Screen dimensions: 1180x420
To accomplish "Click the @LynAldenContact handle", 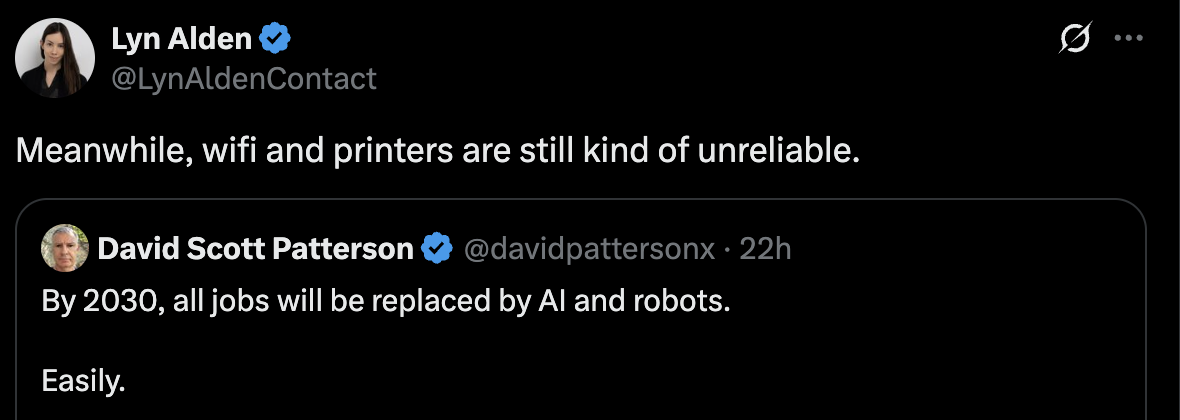I will click(x=244, y=78).
